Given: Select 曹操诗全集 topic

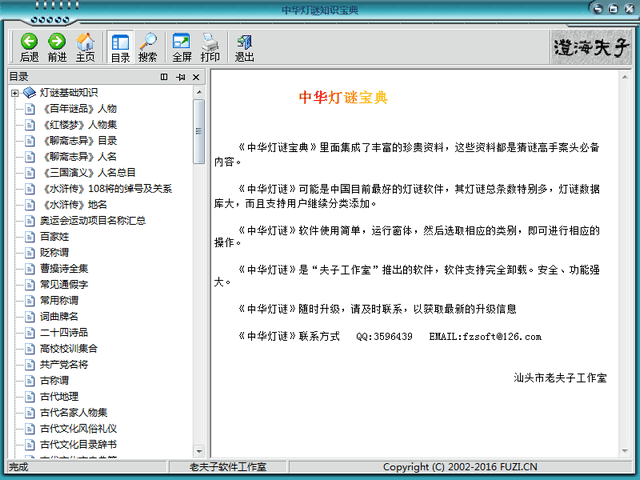Looking at the screenshot, I should click(x=64, y=269).
